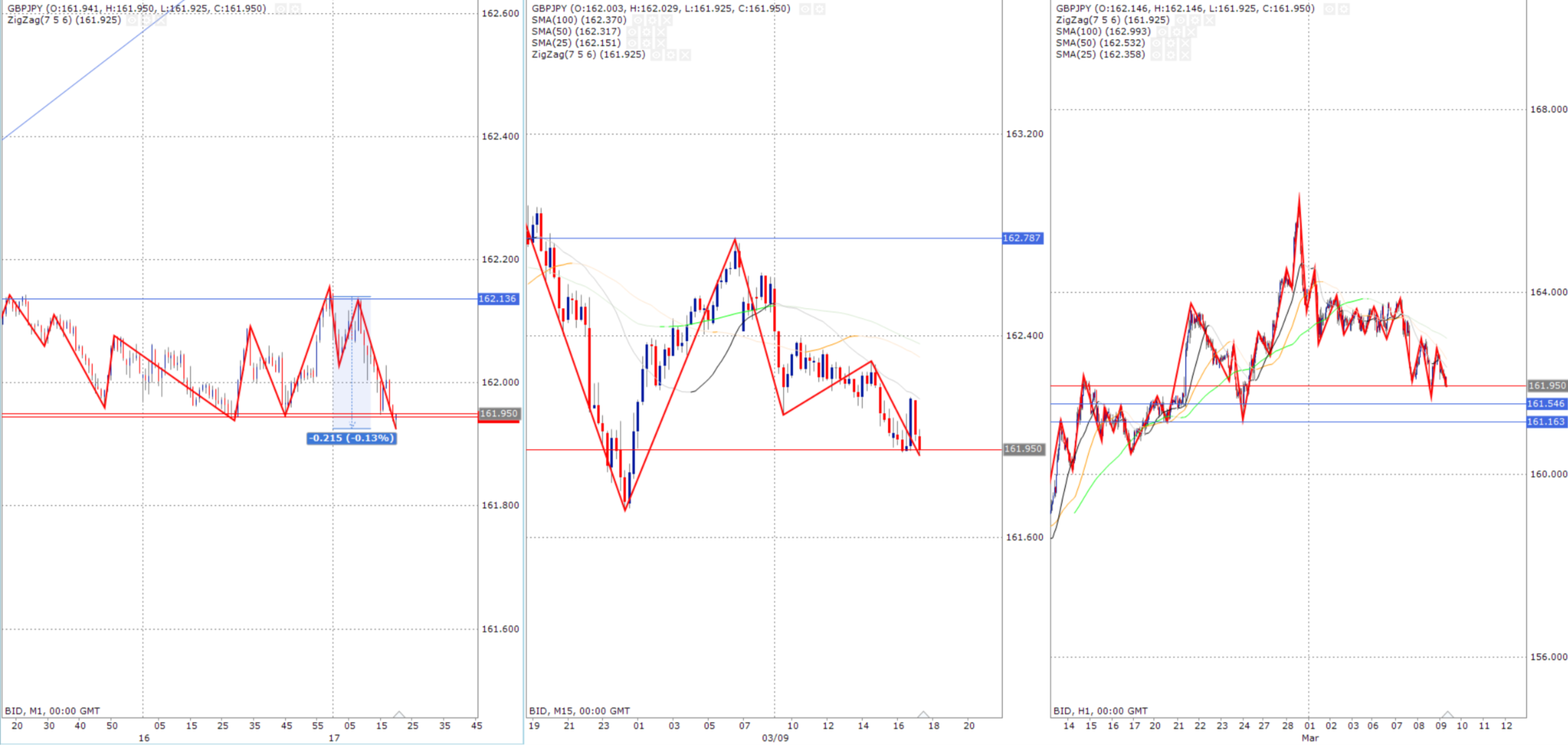Click the scroll-to-latest triangle in M1 chart
The height and width of the screenshot is (745, 1568).
coord(399,715)
